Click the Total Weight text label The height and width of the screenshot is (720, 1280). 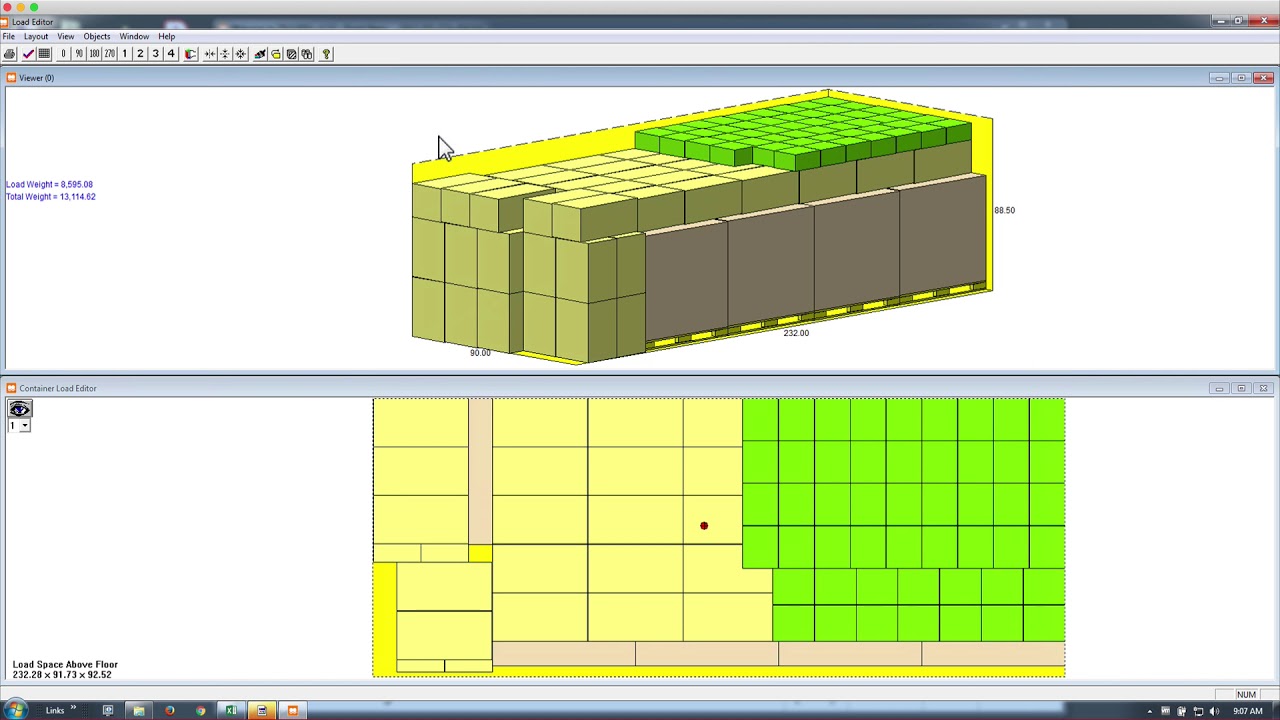(51, 196)
